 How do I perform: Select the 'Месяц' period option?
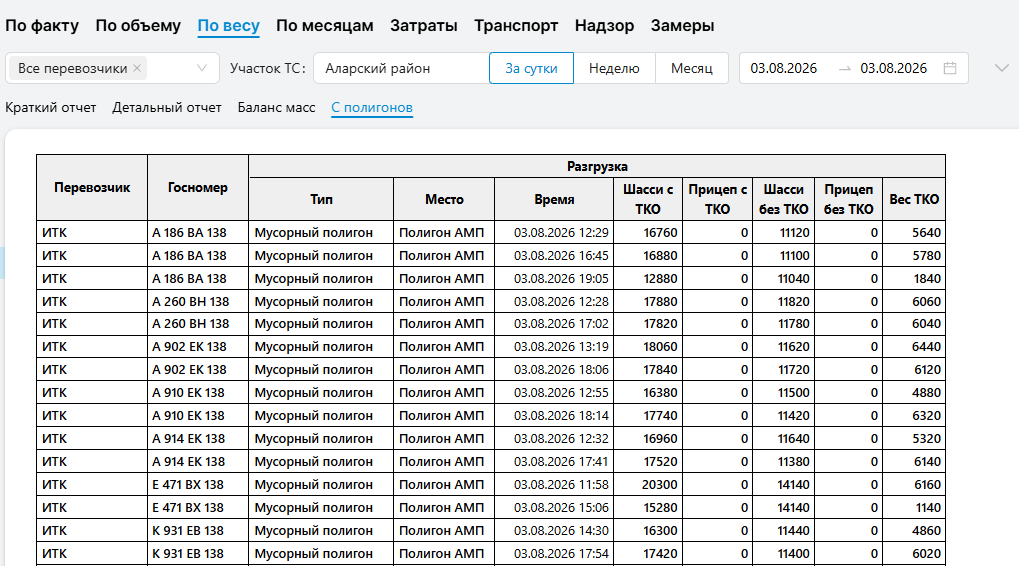pos(691,68)
